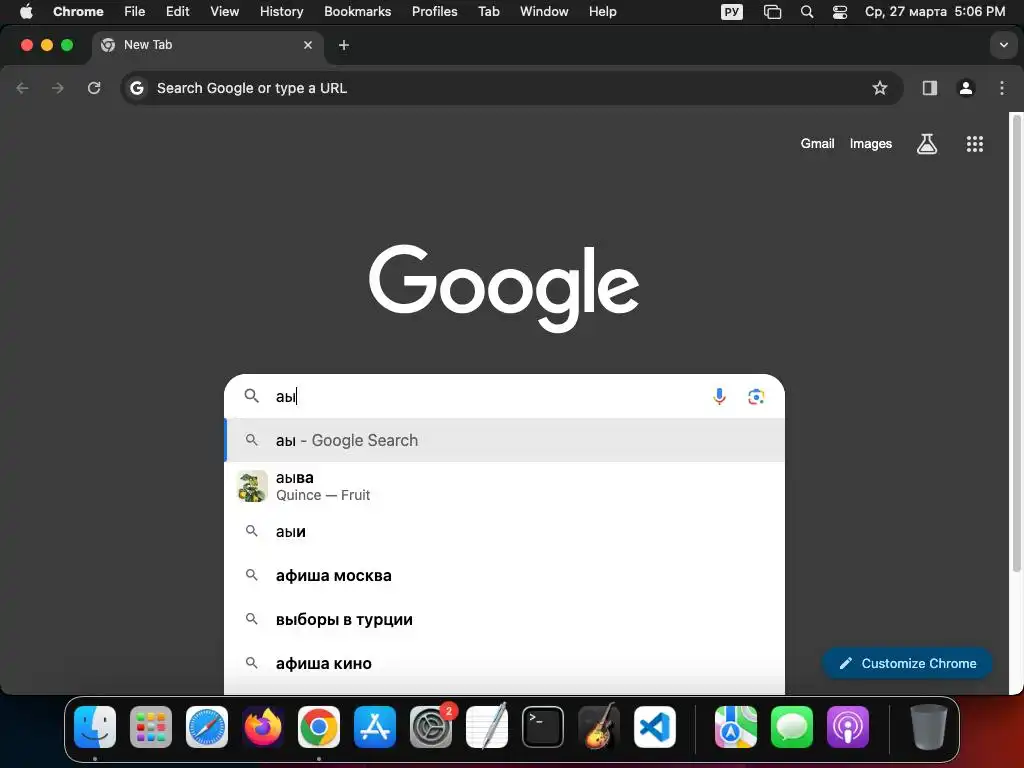The image size is (1024, 768).
Task: Open a new tab
Action: [x=344, y=45]
